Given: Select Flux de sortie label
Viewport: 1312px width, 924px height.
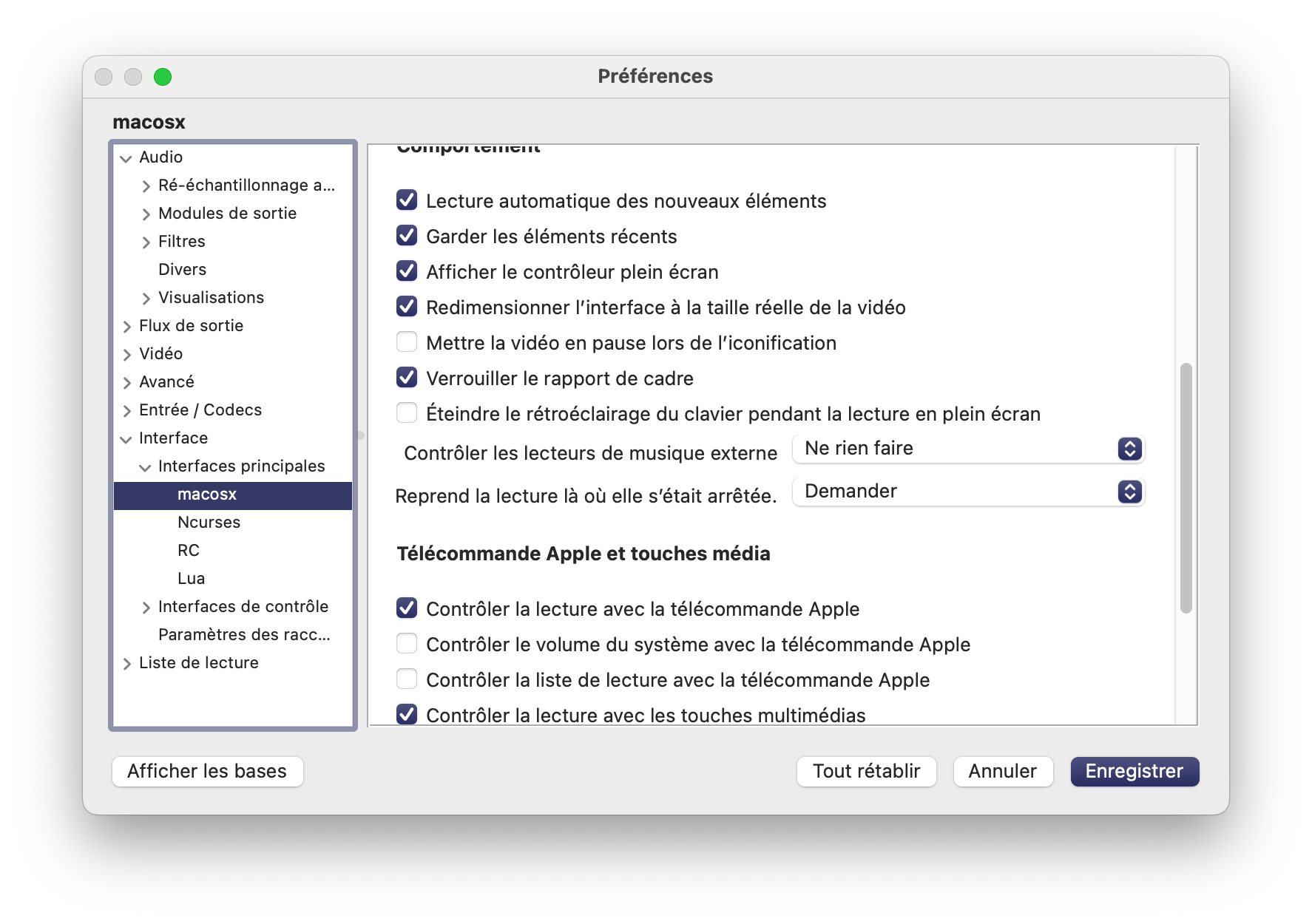Looking at the screenshot, I should 191,325.
